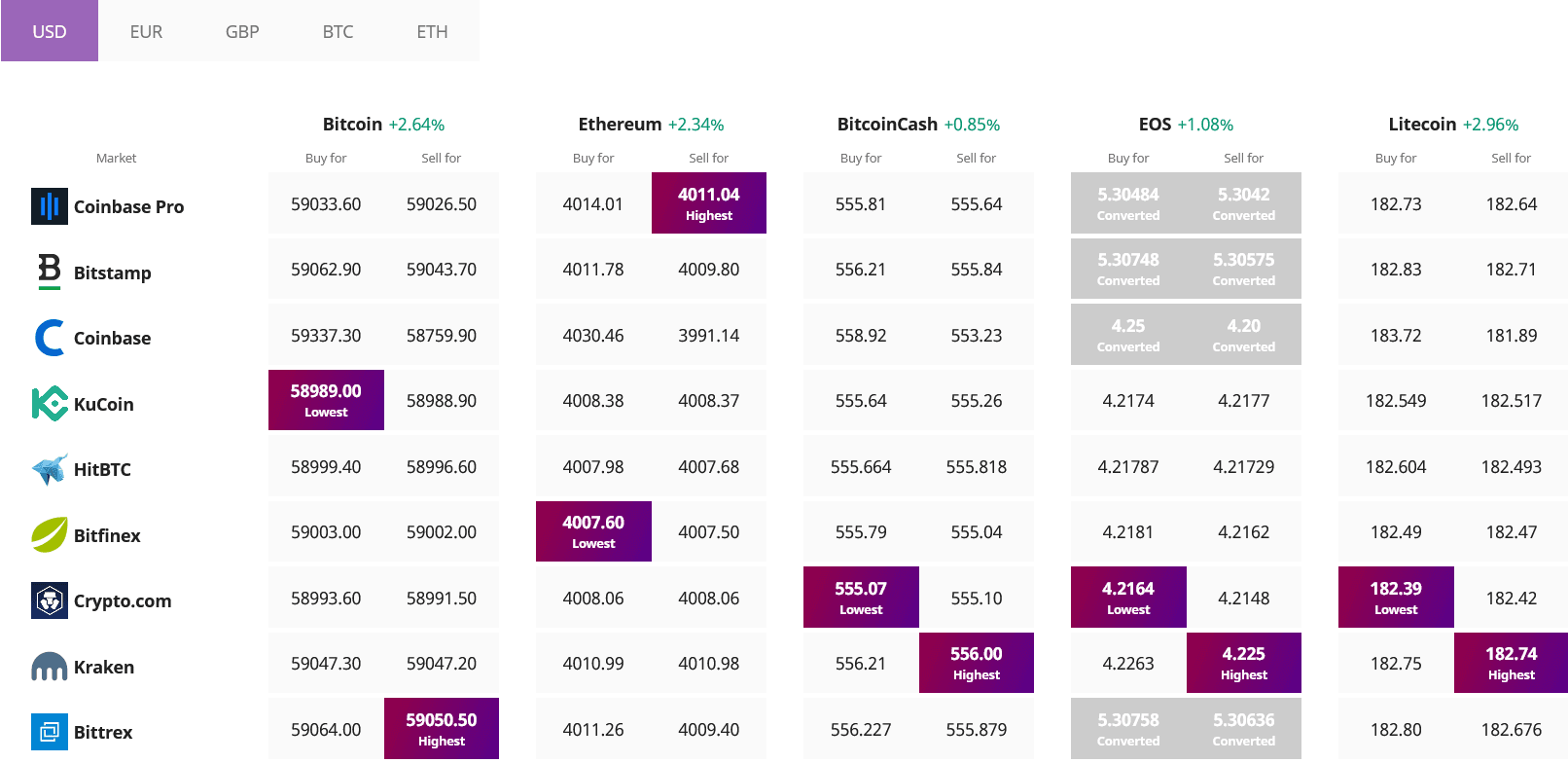Screen dimensions: 1568x763
Task: Click Kraken's highest Litecoin sell 182.74
Action: 1512,663
